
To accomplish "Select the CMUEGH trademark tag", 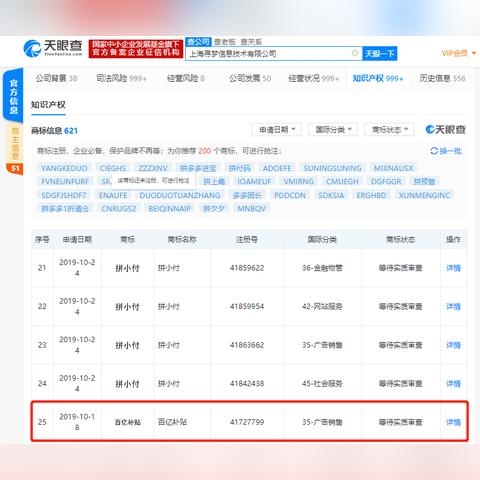I will coord(342,181).
